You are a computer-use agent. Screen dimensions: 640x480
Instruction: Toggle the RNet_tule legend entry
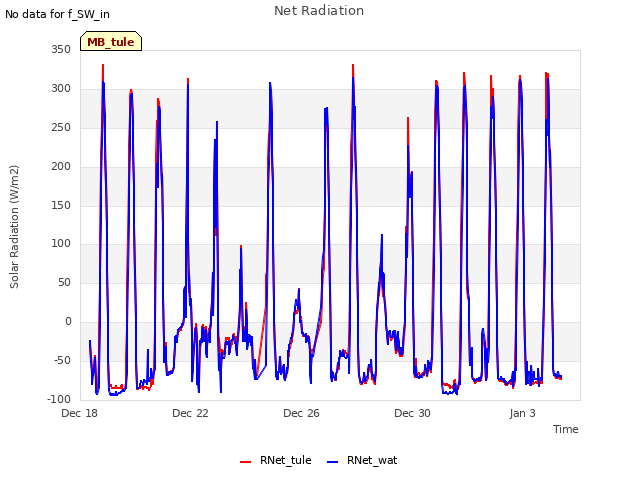pos(276,460)
